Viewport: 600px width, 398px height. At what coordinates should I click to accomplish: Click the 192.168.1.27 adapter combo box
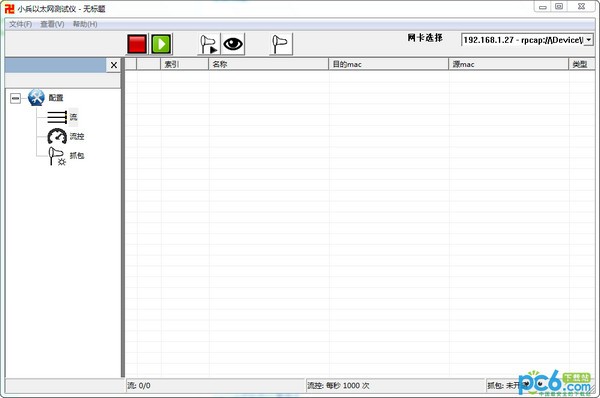(527, 39)
